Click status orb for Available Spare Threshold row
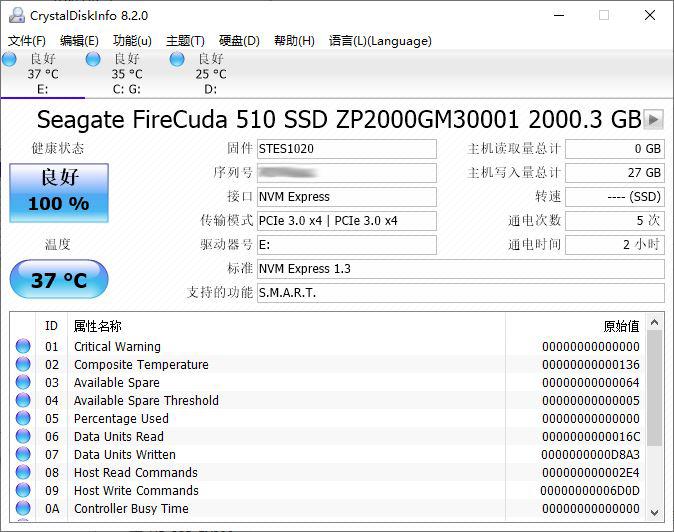Image resolution: width=674 pixels, height=532 pixels. coord(23,400)
